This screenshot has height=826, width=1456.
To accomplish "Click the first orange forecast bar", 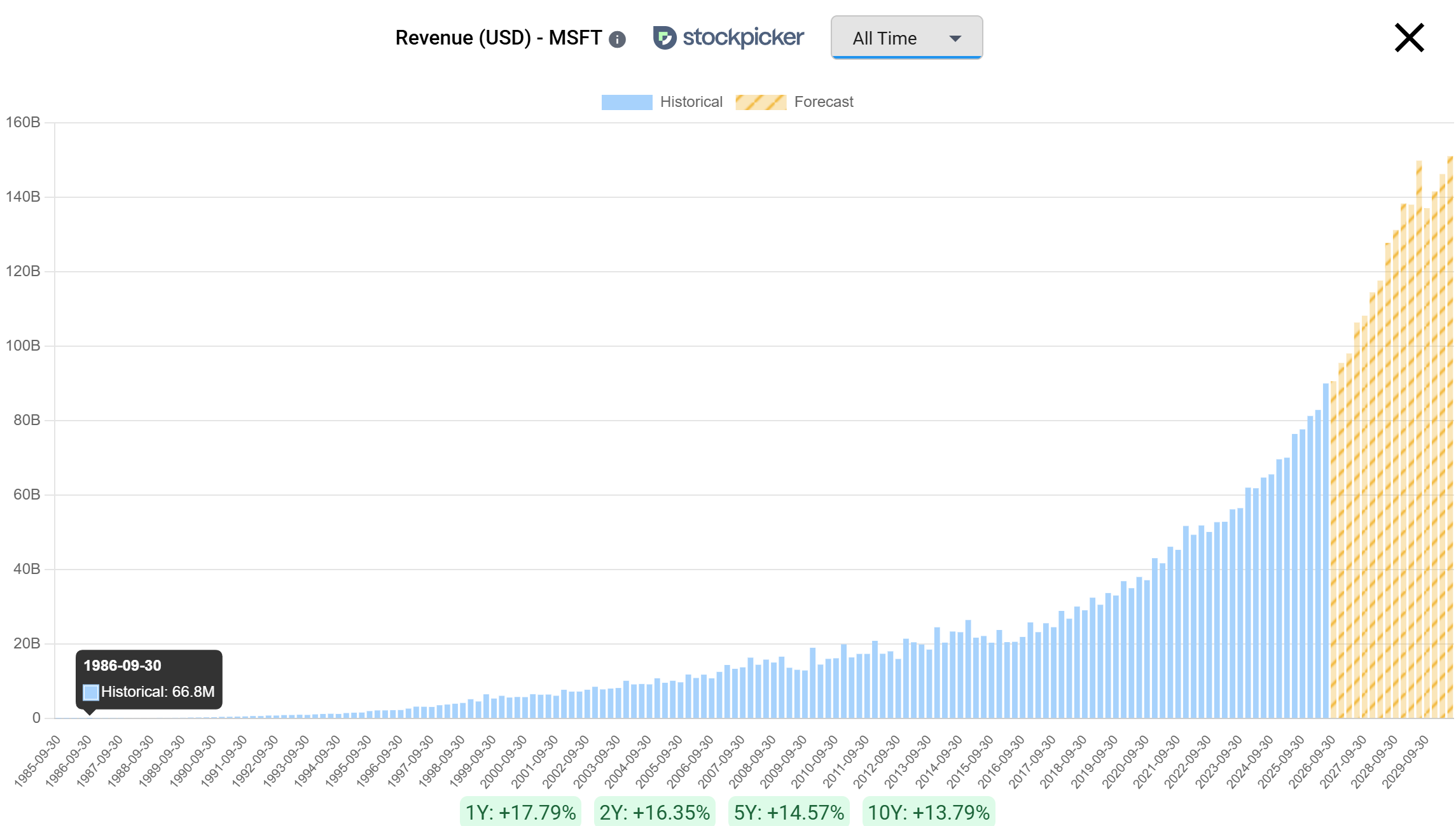I will [1334, 549].
